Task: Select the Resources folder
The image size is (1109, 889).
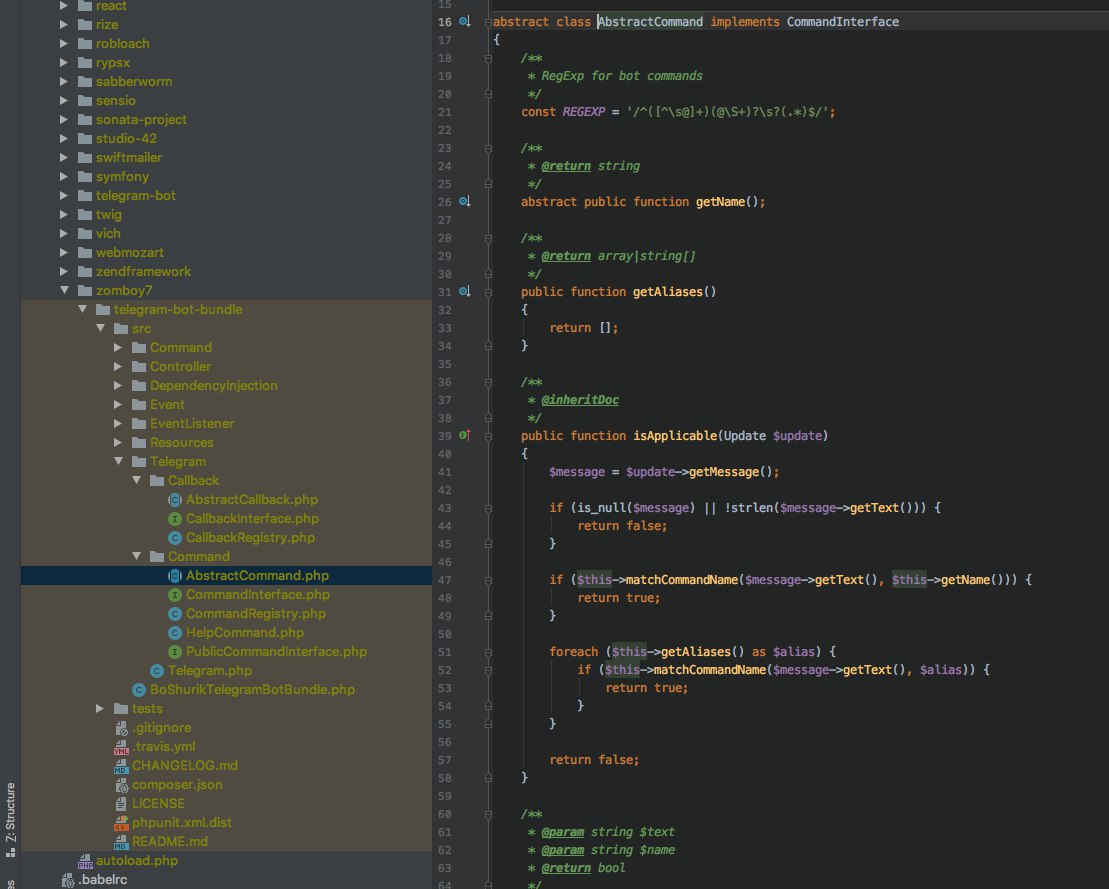Action: pyautogui.click(x=226, y=443)
